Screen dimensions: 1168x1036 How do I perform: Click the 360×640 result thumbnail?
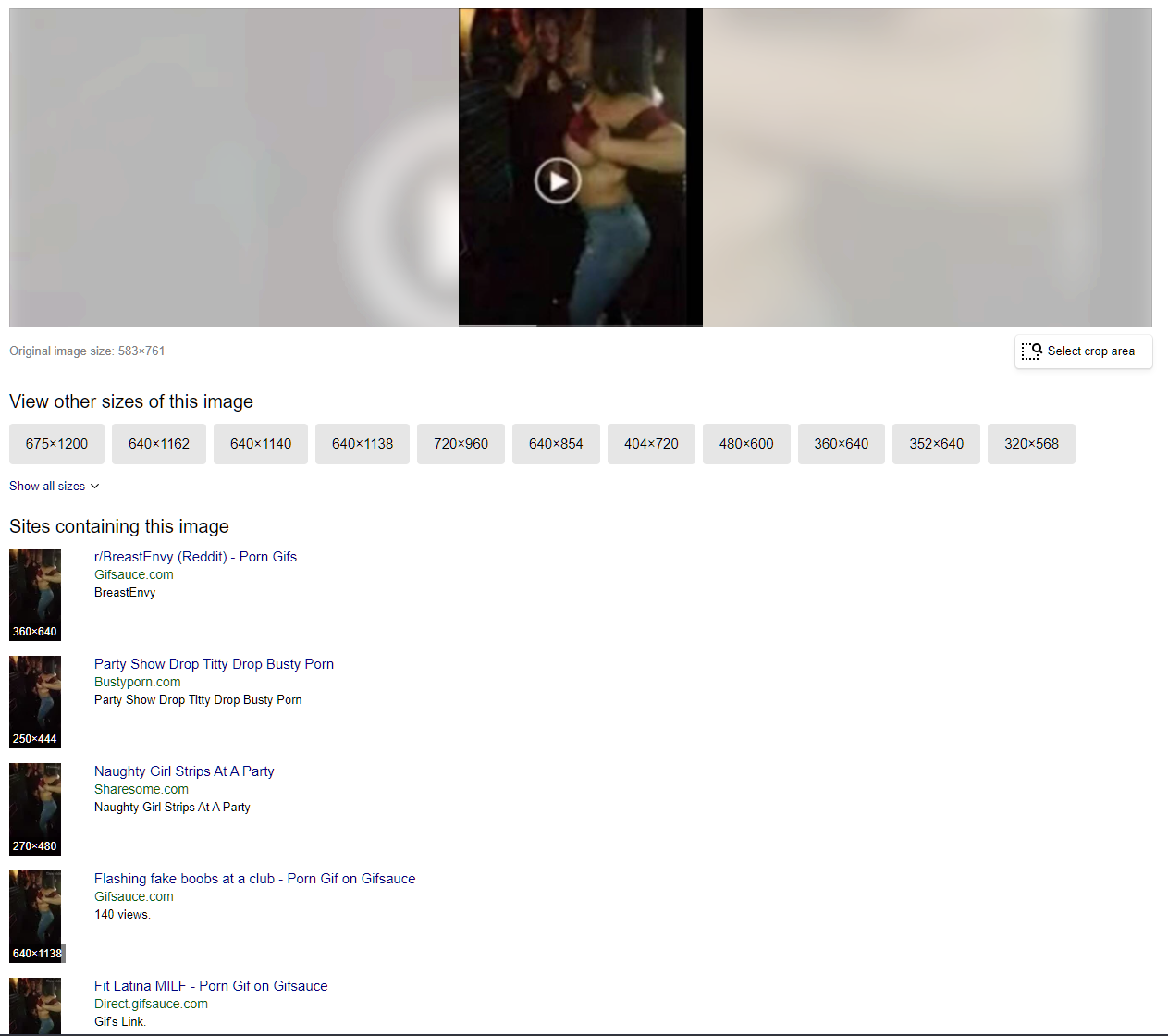(x=35, y=595)
